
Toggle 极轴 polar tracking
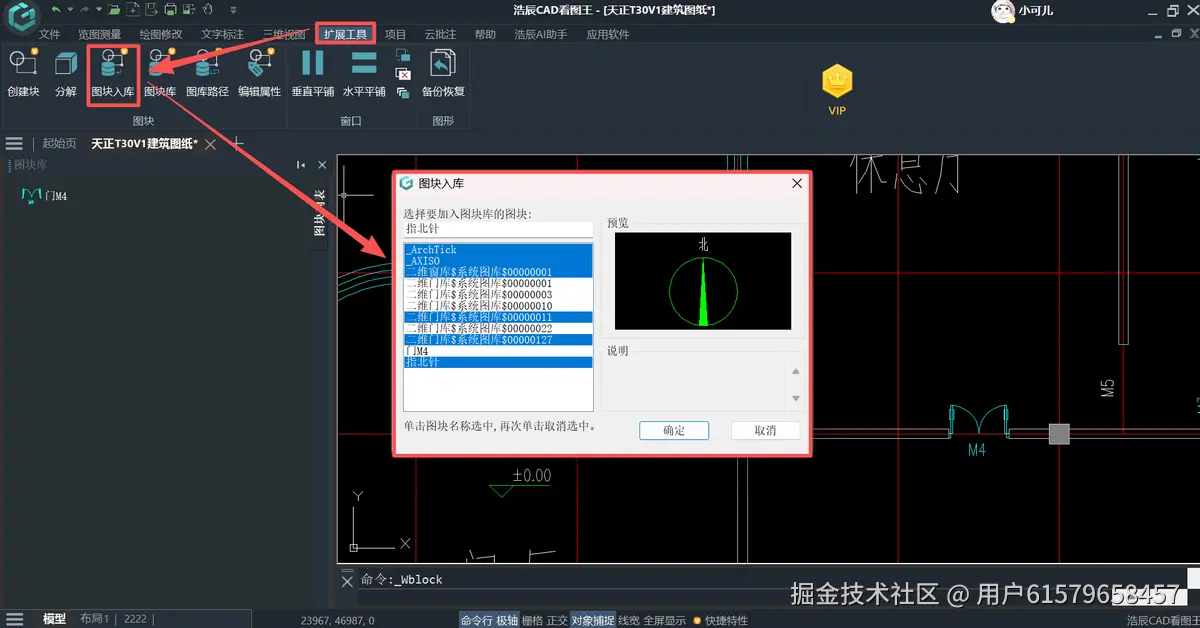(507, 620)
